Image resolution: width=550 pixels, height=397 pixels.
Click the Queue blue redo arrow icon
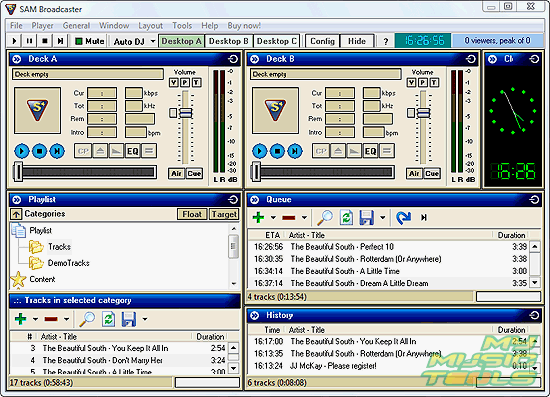pyautogui.click(x=403, y=218)
